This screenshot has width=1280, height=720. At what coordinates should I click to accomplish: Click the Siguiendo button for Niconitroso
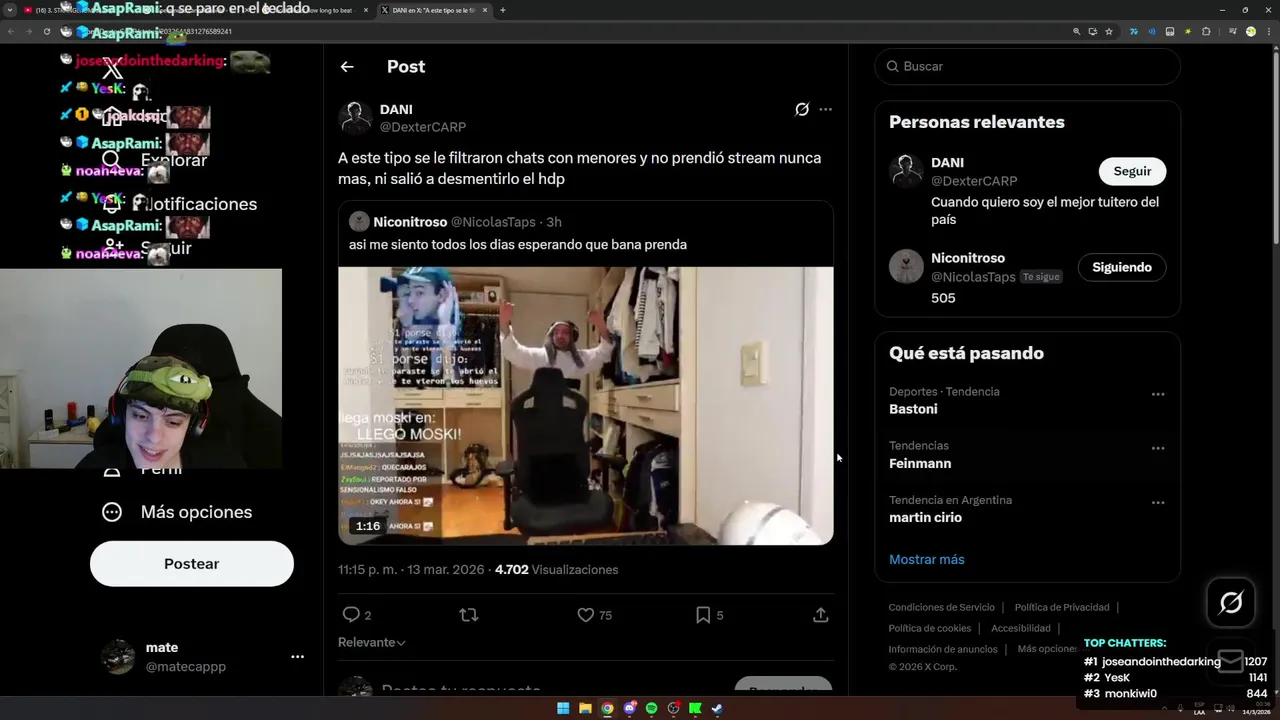tap(1122, 267)
